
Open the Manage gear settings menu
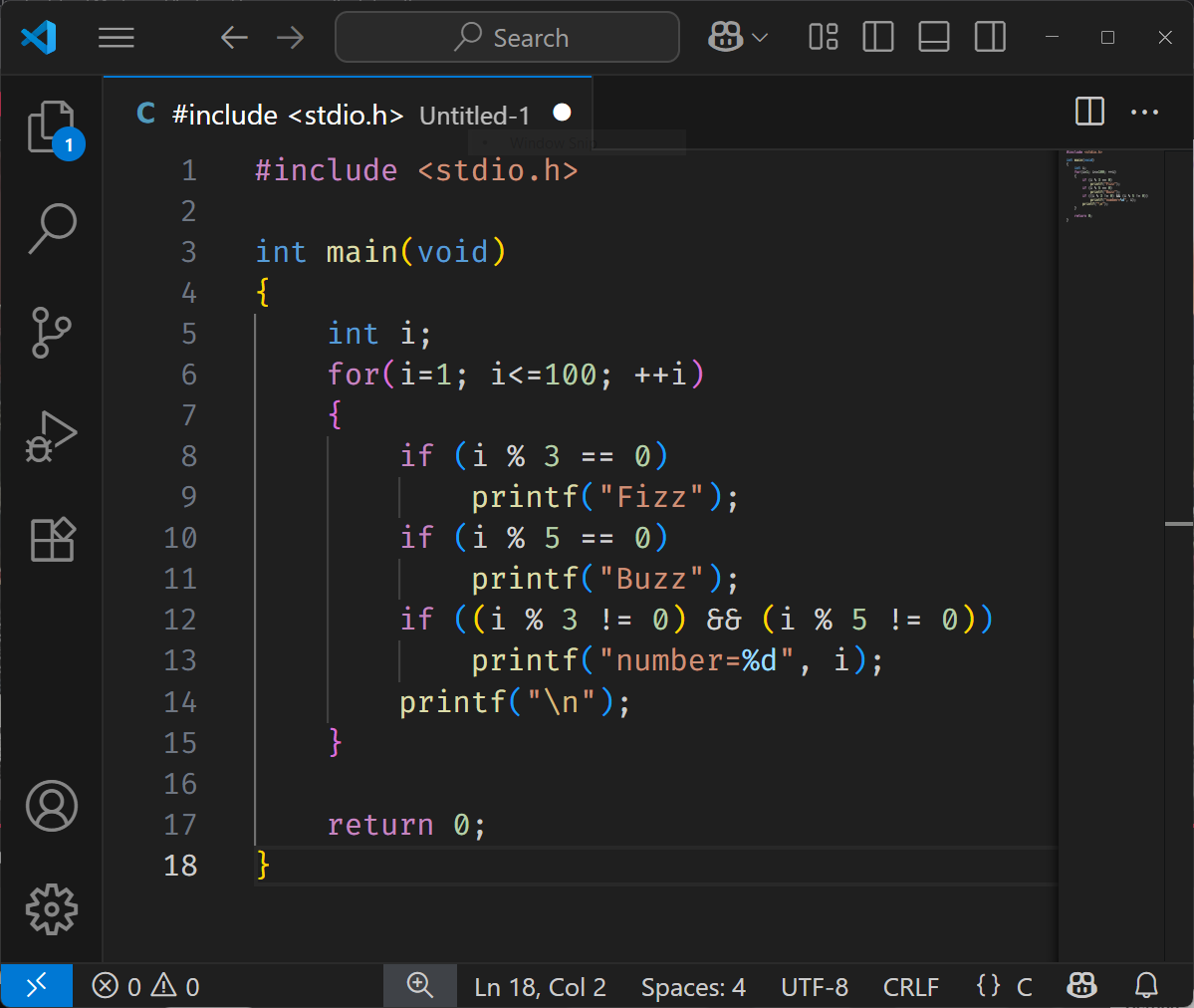(x=52, y=909)
